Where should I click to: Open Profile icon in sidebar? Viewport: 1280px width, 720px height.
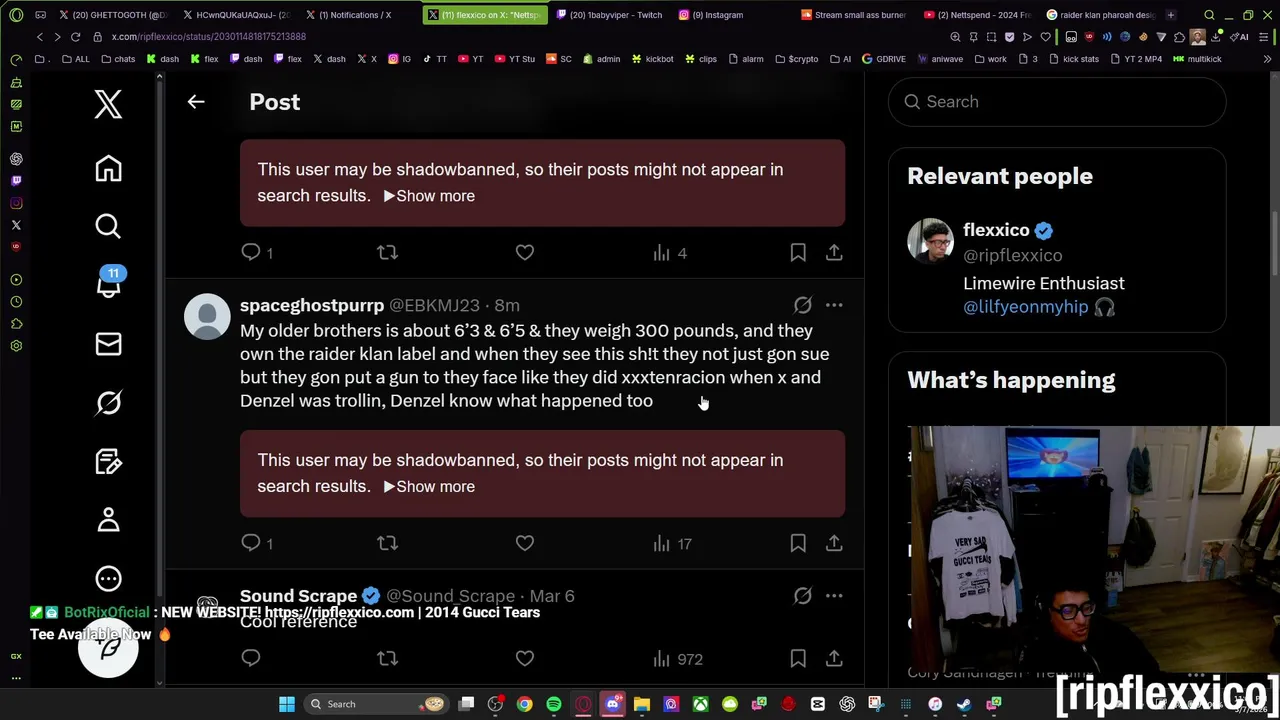click(x=108, y=519)
